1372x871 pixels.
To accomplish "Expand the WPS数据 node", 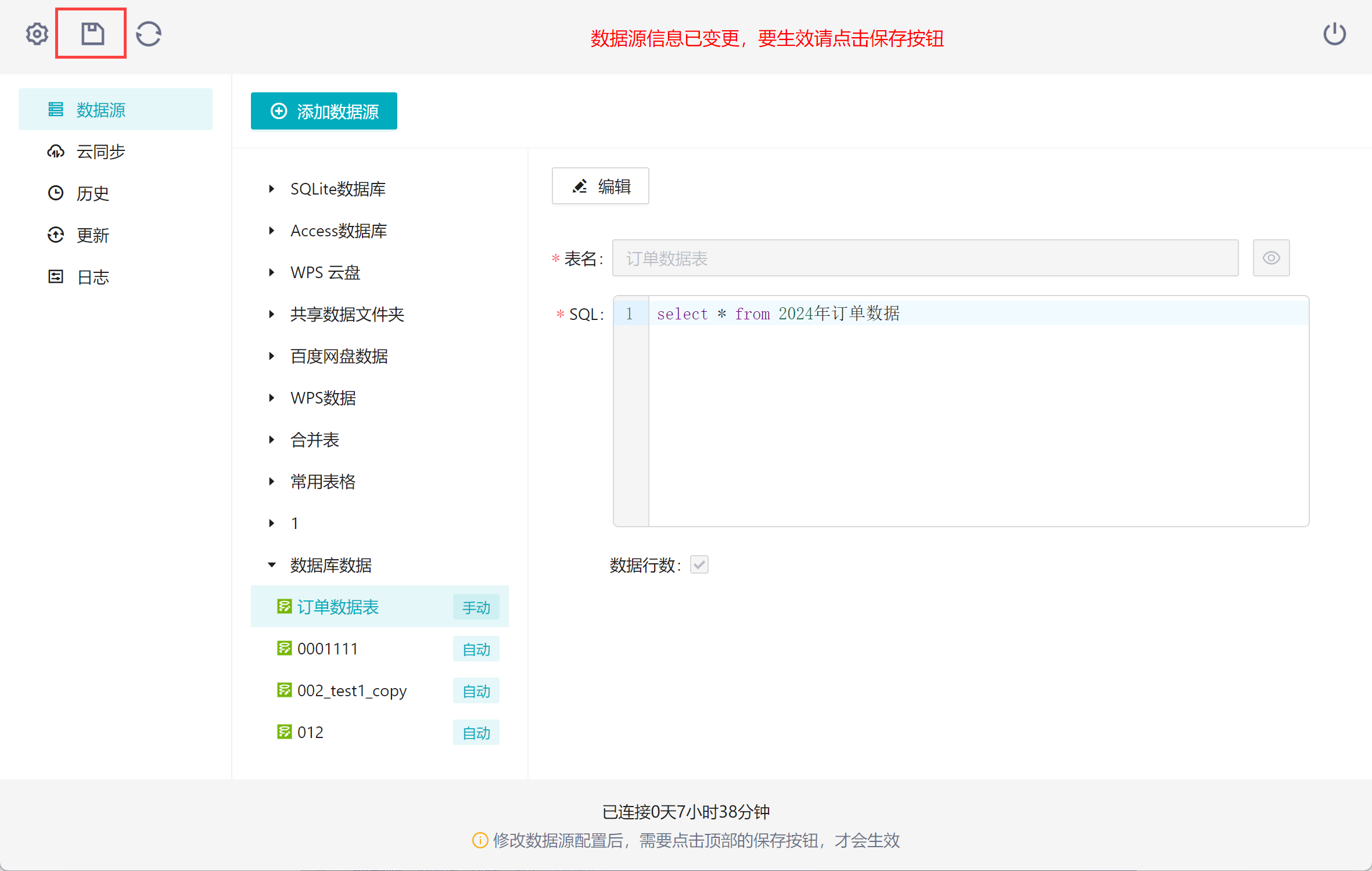I will pos(271,398).
